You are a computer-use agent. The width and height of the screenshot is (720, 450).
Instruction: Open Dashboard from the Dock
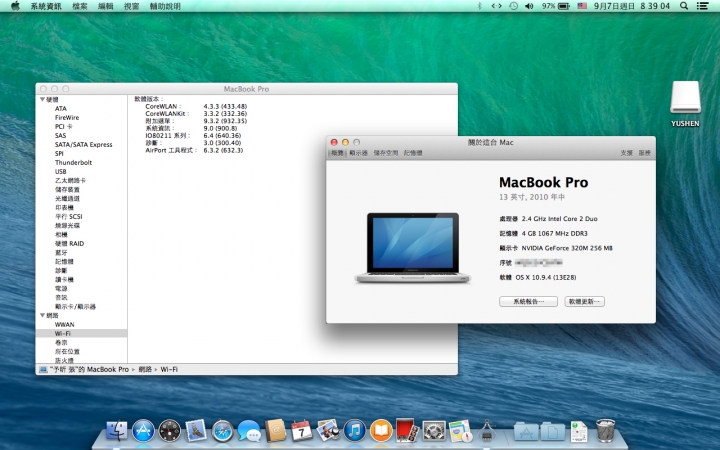pos(169,431)
